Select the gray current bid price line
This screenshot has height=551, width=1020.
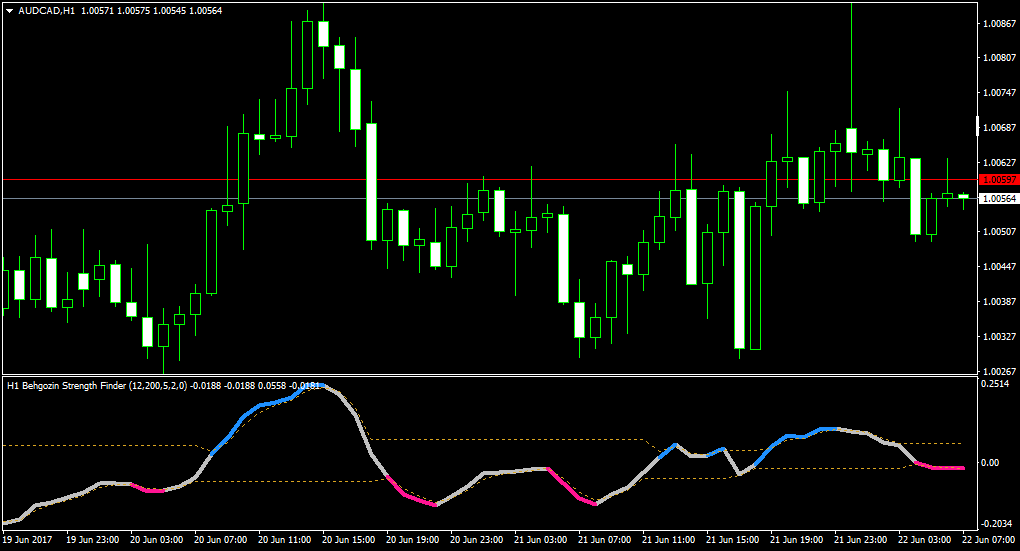tap(489, 198)
